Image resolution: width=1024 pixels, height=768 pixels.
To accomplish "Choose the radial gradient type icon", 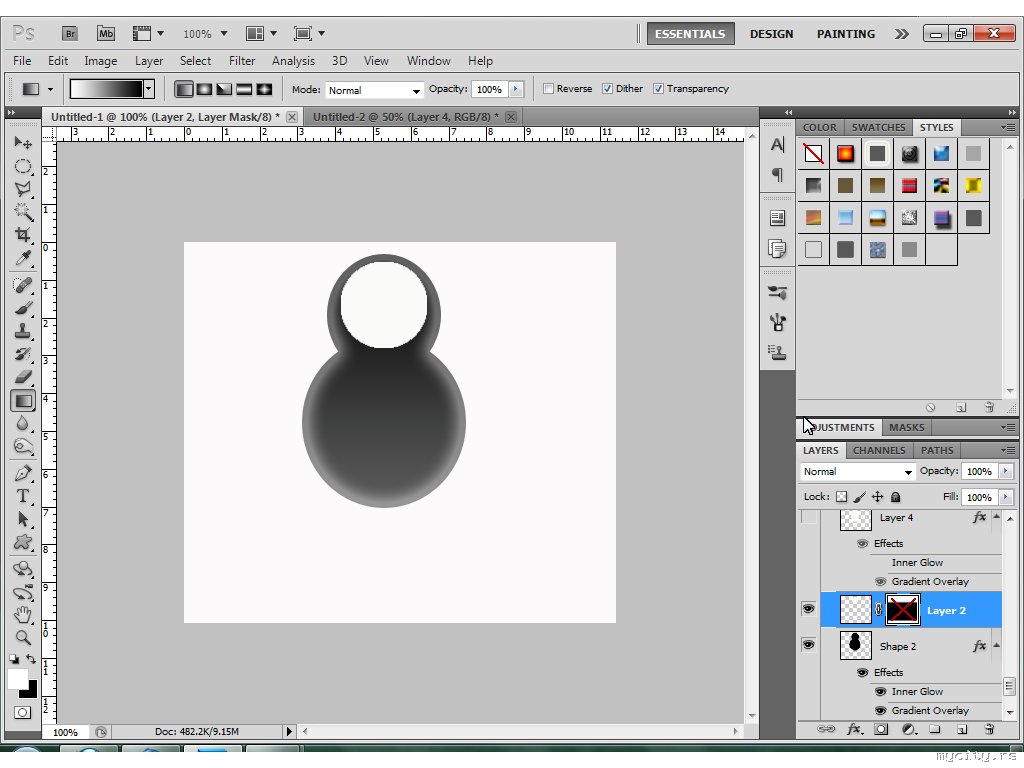I will point(204,89).
